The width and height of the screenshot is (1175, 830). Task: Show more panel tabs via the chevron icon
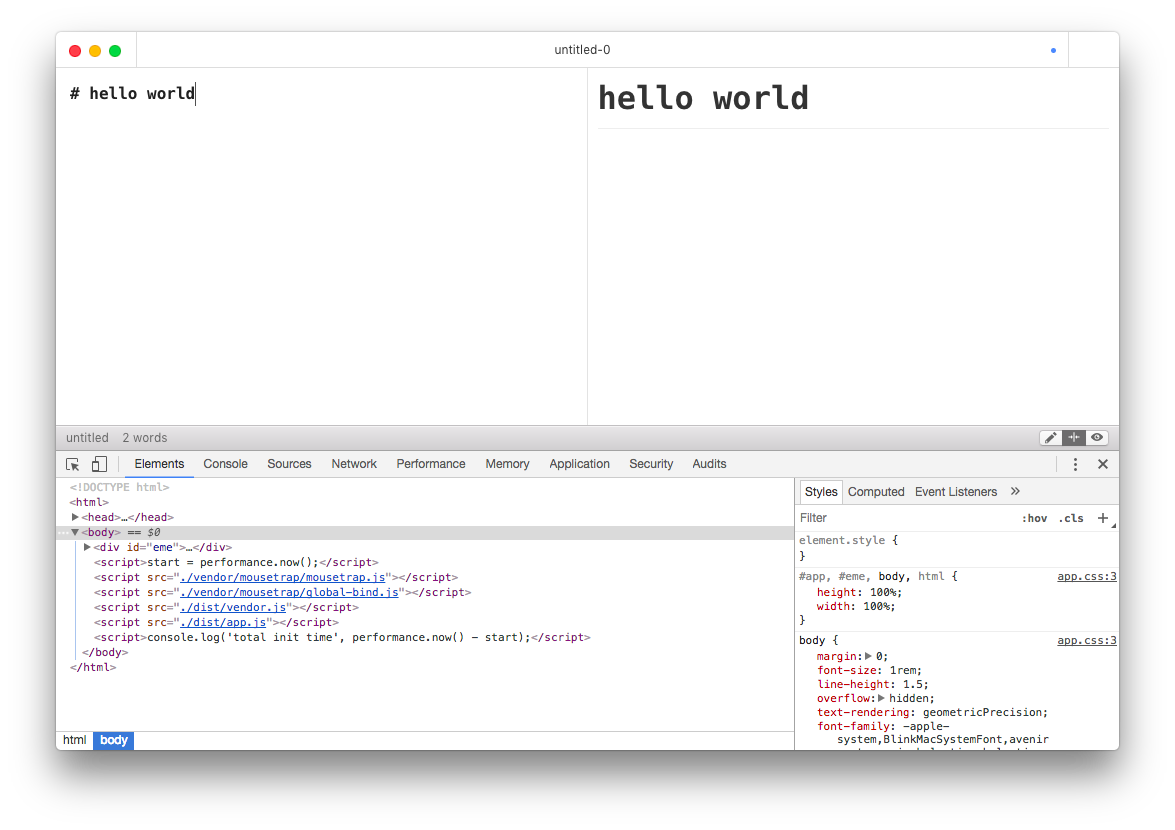(1014, 491)
